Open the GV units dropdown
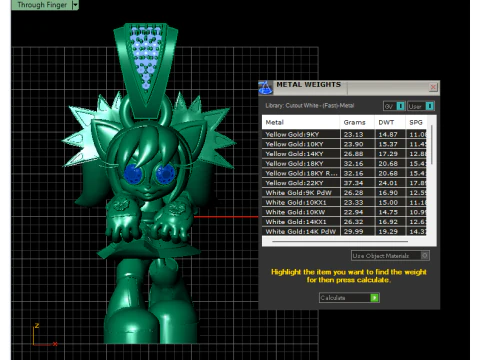480x360 pixels. click(394, 106)
